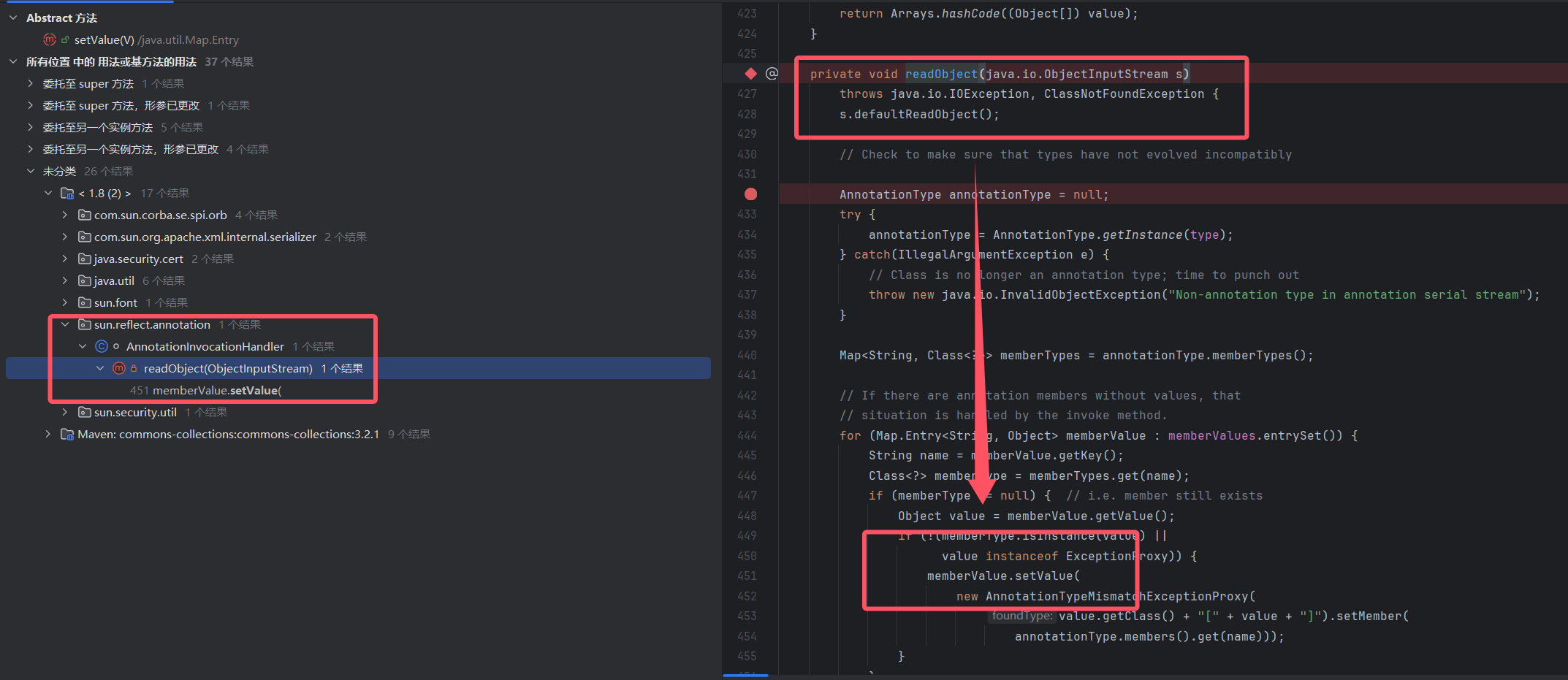Select the "451 memberValue.setValue(" usage row
Viewport: 1568px width, 680px height.
(358, 390)
